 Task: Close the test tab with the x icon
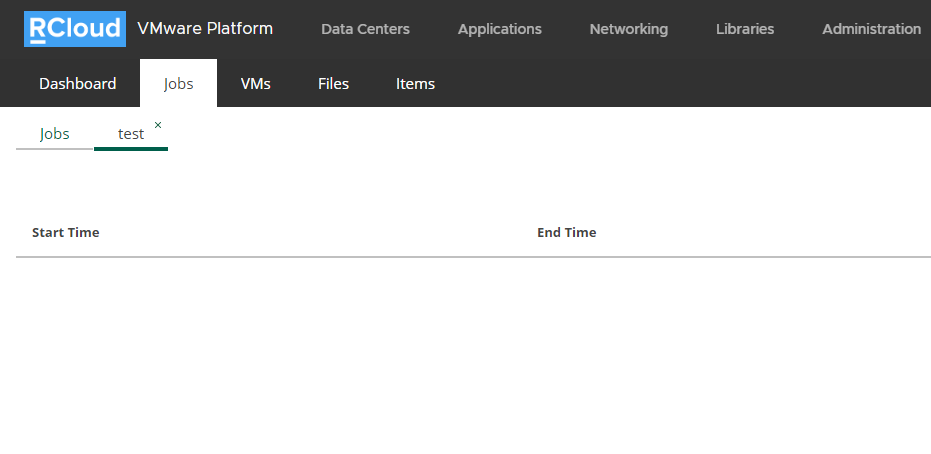point(158,125)
